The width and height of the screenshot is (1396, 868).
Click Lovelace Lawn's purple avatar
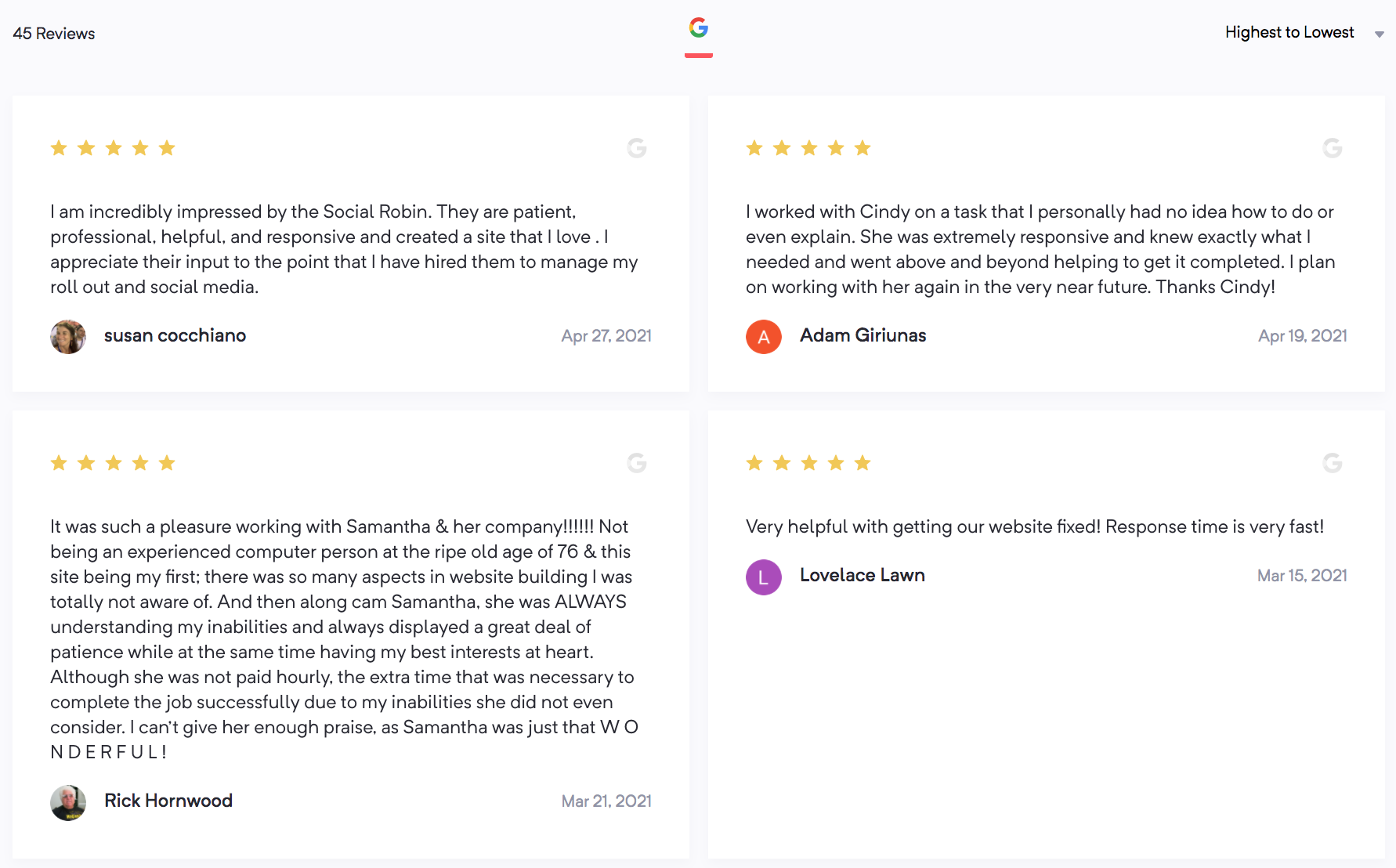tap(764, 577)
